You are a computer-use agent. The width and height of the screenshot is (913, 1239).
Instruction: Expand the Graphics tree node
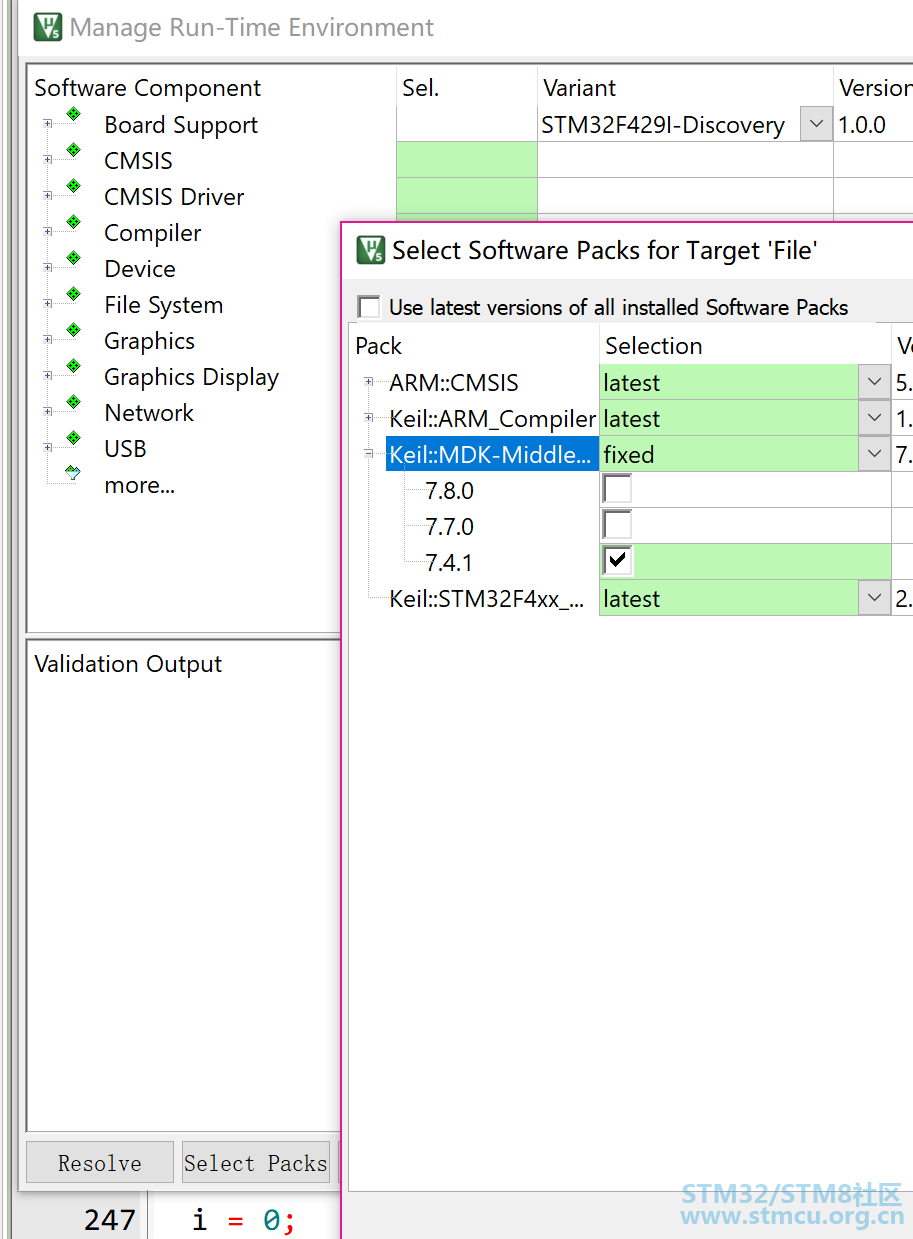(47, 341)
